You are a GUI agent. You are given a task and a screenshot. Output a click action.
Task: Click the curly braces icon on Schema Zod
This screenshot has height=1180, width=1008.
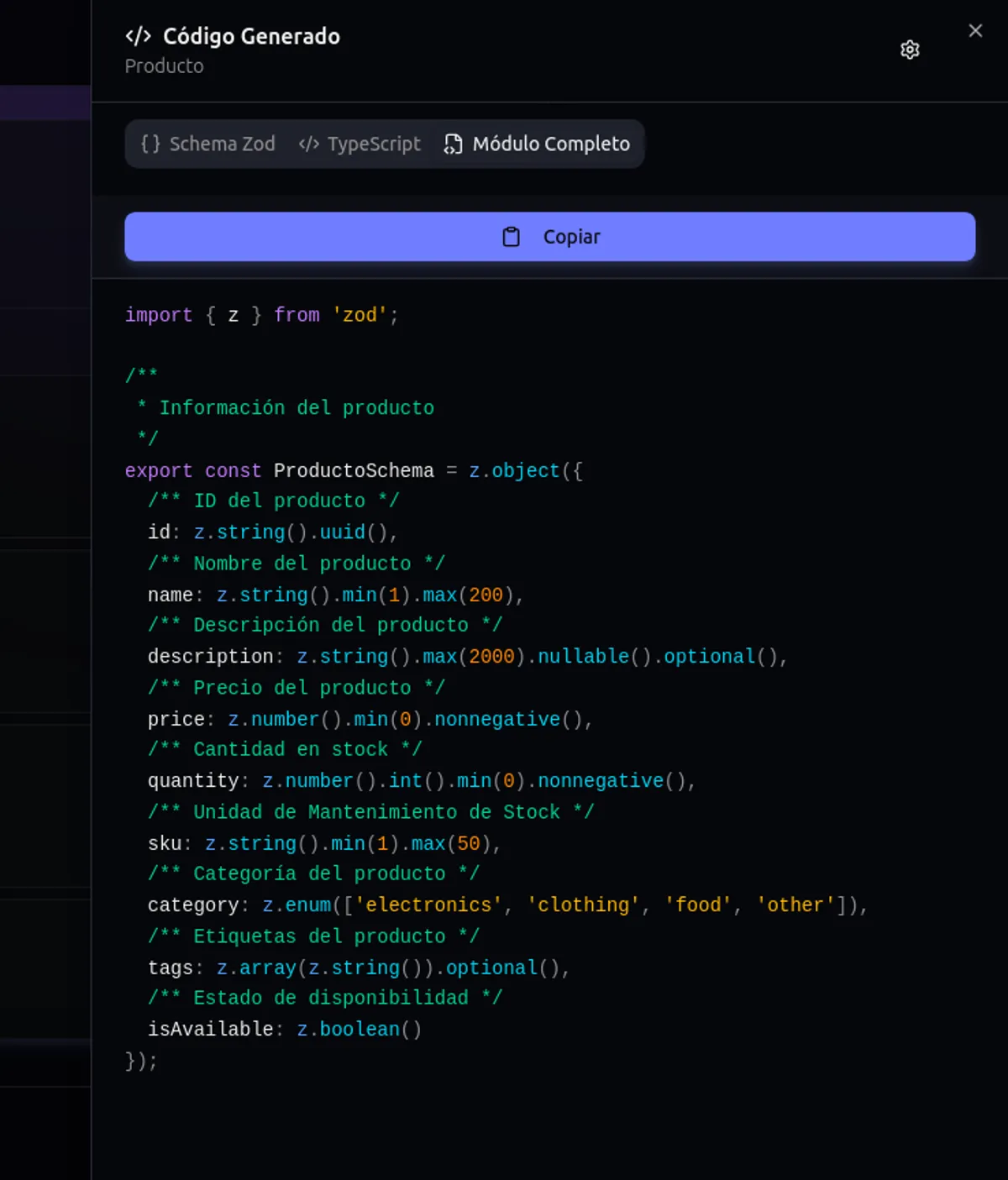pyautogui.click(x=150, y=144)
